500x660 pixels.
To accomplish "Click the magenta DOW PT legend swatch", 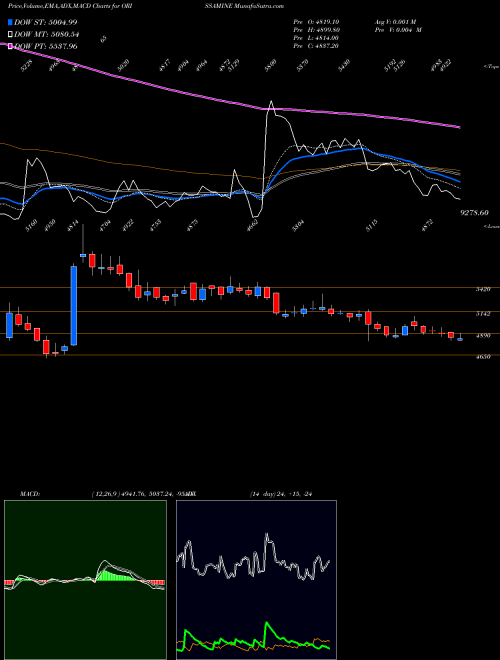I will 11,46.
